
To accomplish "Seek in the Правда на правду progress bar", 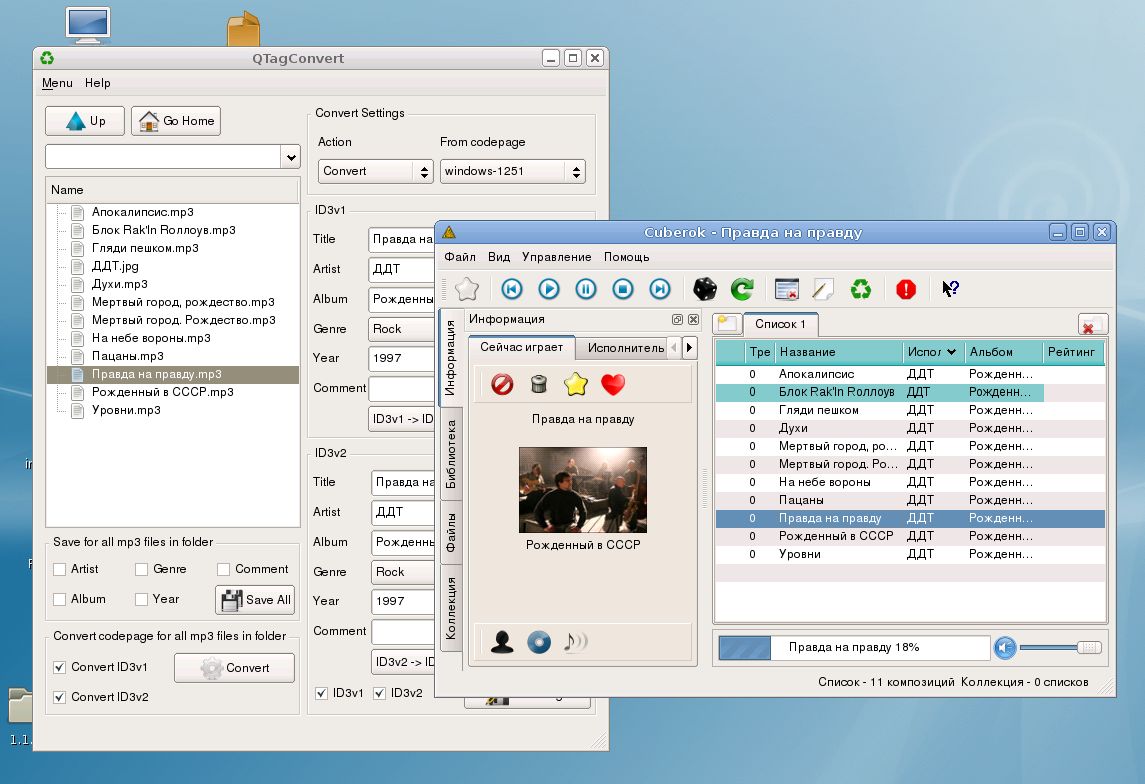I will coord(854,647).
